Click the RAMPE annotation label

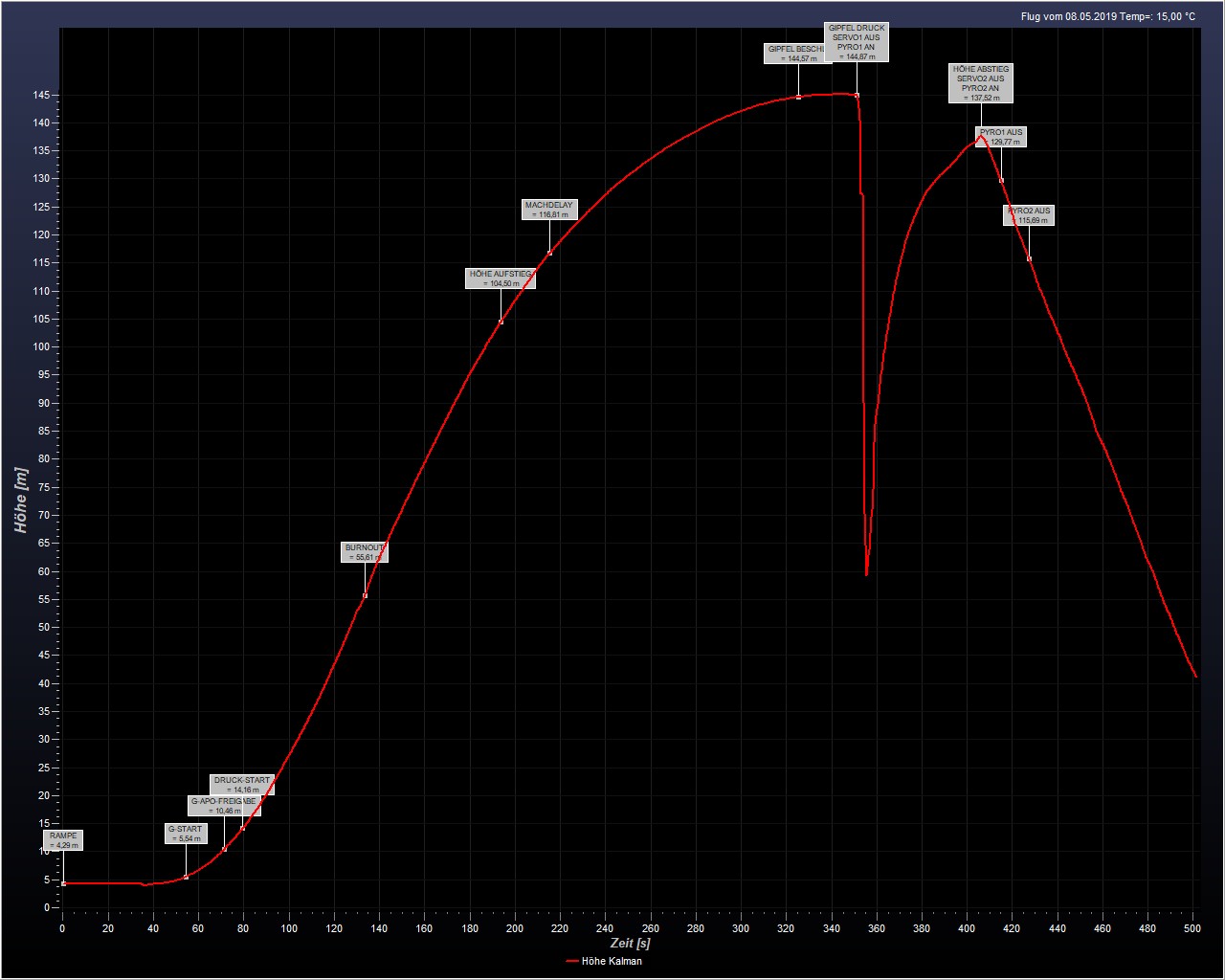[63, 840]
